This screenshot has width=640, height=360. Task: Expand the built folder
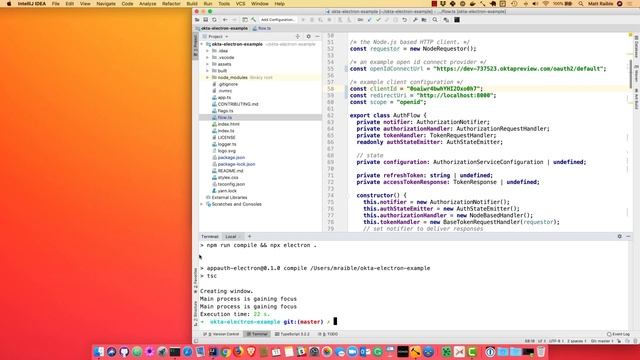(x=208, y=71)
